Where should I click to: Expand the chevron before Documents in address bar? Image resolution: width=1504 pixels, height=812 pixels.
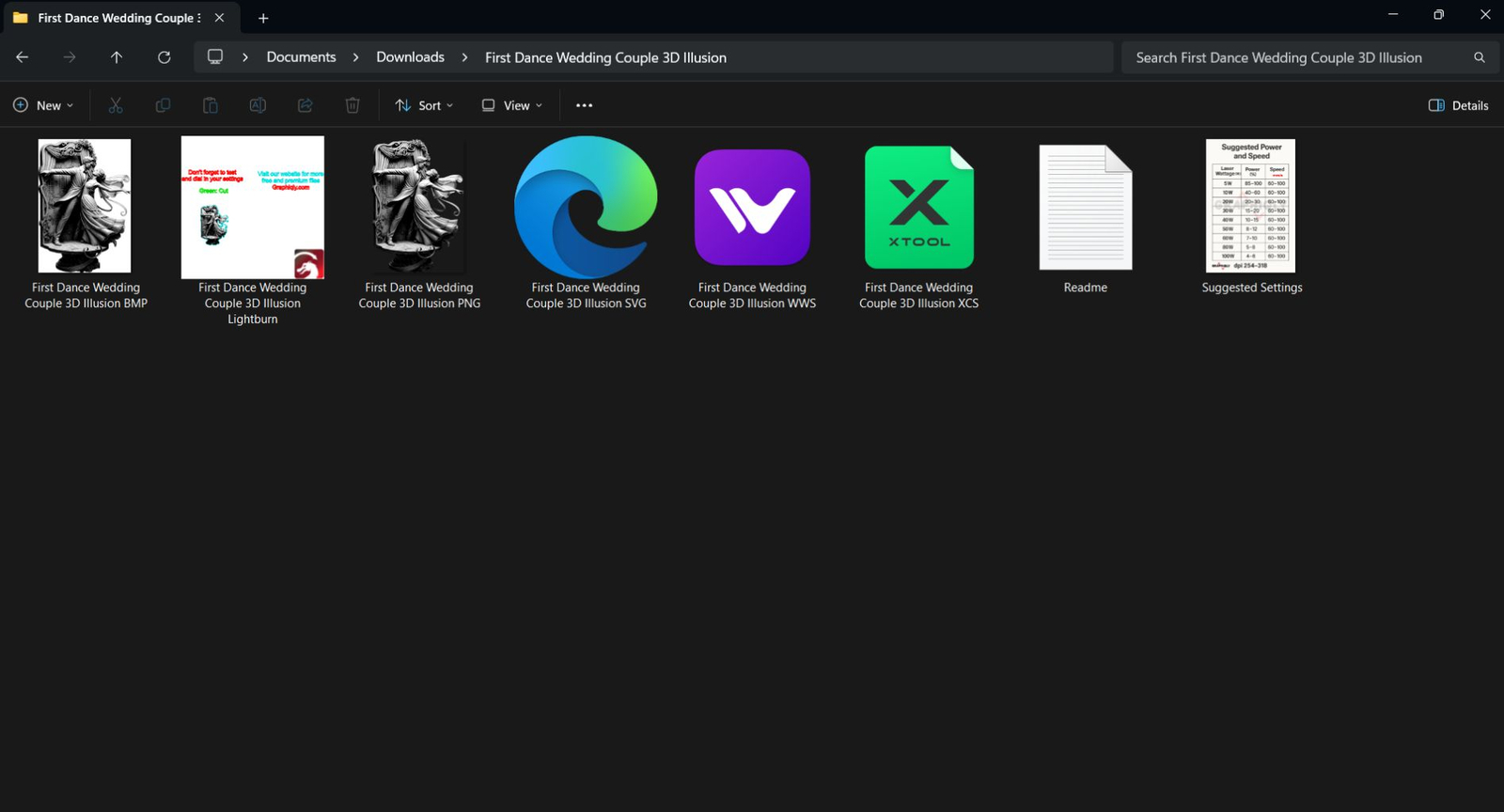[245, 57]
